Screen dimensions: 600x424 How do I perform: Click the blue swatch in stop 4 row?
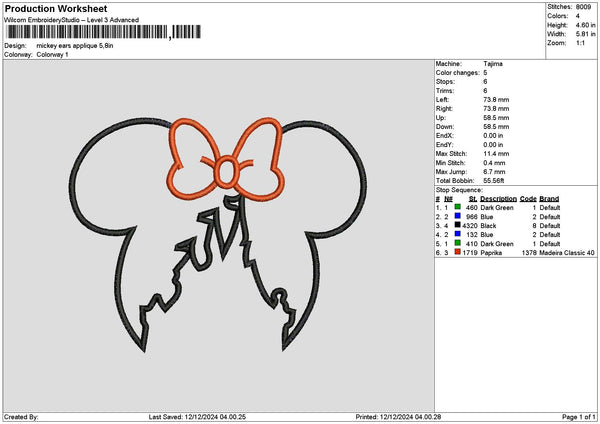(458, 234)
